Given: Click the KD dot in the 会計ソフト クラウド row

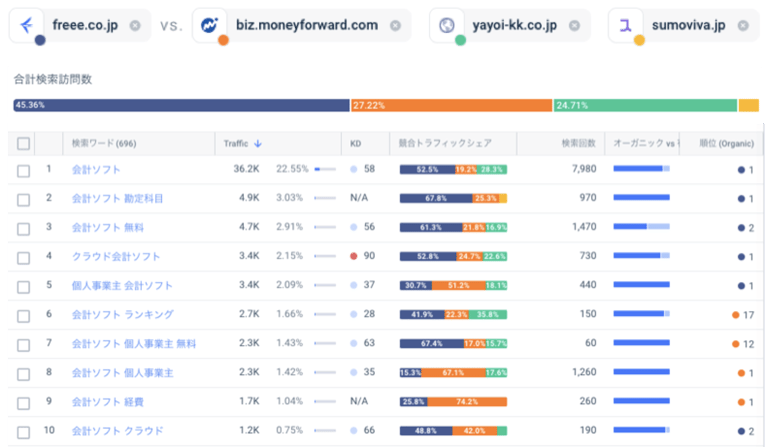Looking at the screenshot, I should click(354, 430).
